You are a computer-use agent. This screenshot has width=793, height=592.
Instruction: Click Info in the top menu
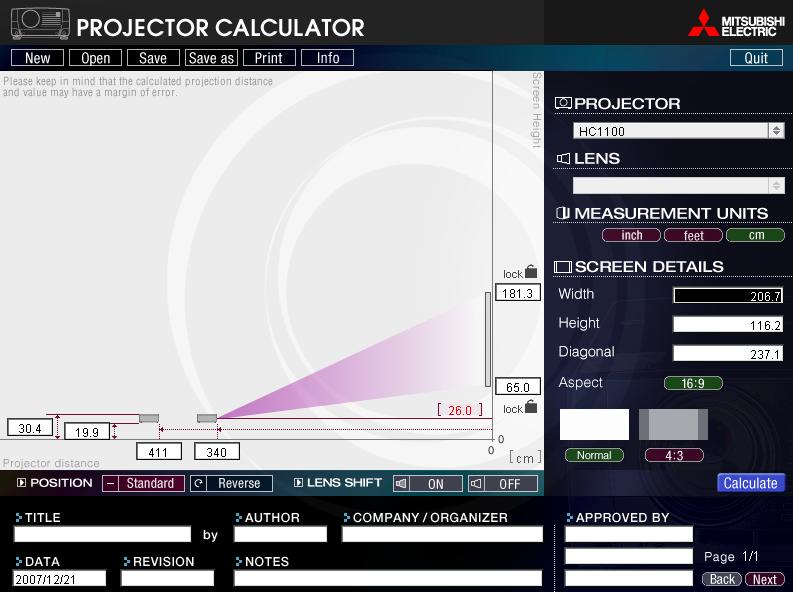(x=327, y=58)
